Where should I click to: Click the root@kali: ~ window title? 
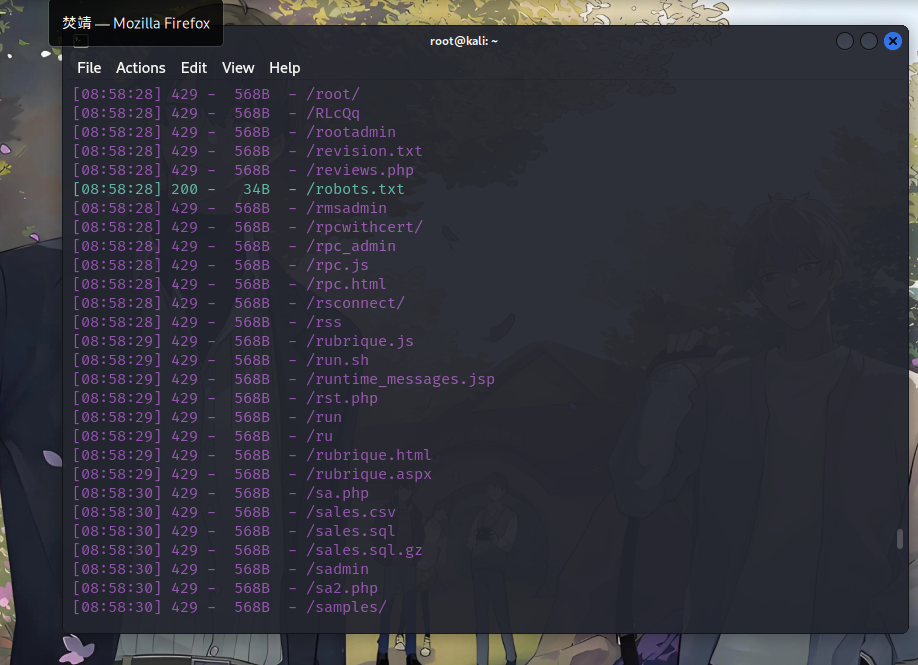(x=464, y=41)
